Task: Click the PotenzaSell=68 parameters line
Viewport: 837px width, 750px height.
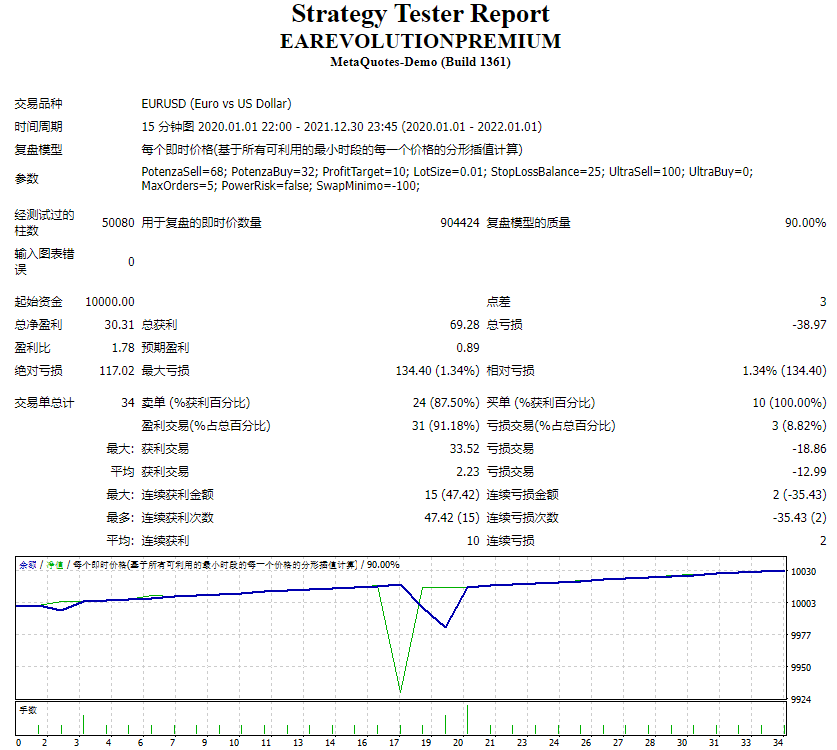Action: (447, 172)
